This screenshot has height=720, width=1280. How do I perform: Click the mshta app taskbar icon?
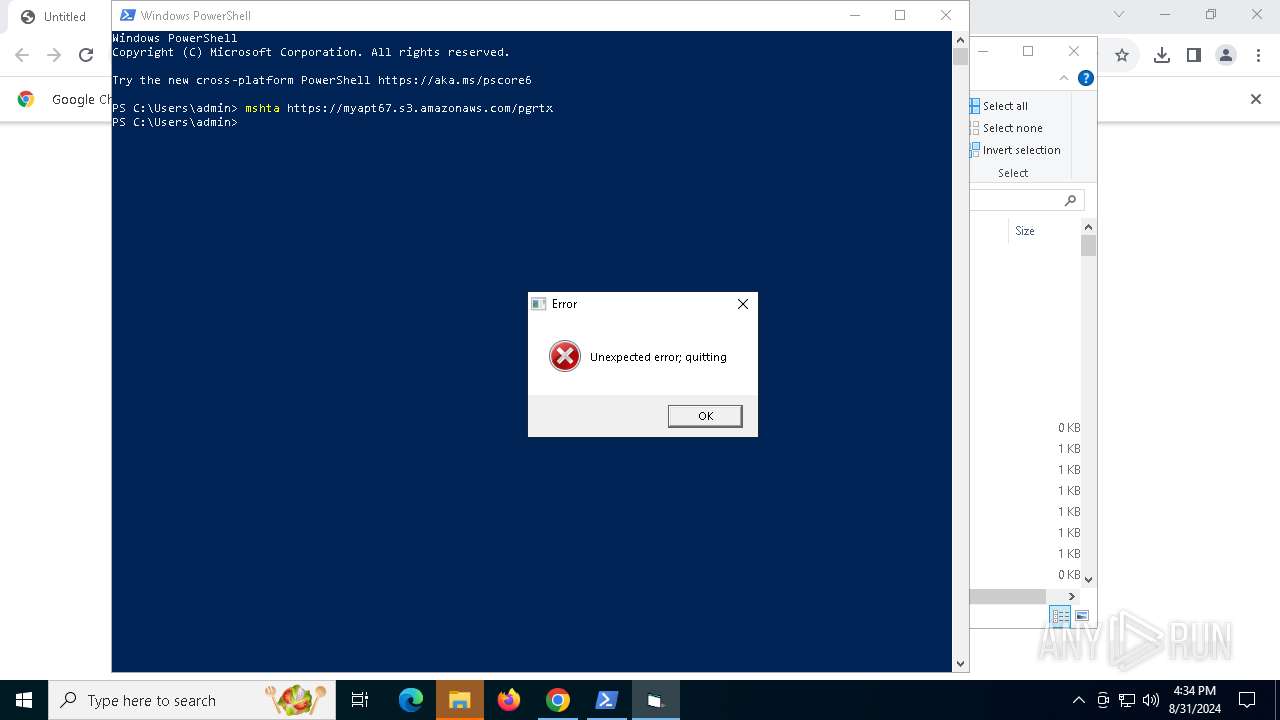click(656, 700)
